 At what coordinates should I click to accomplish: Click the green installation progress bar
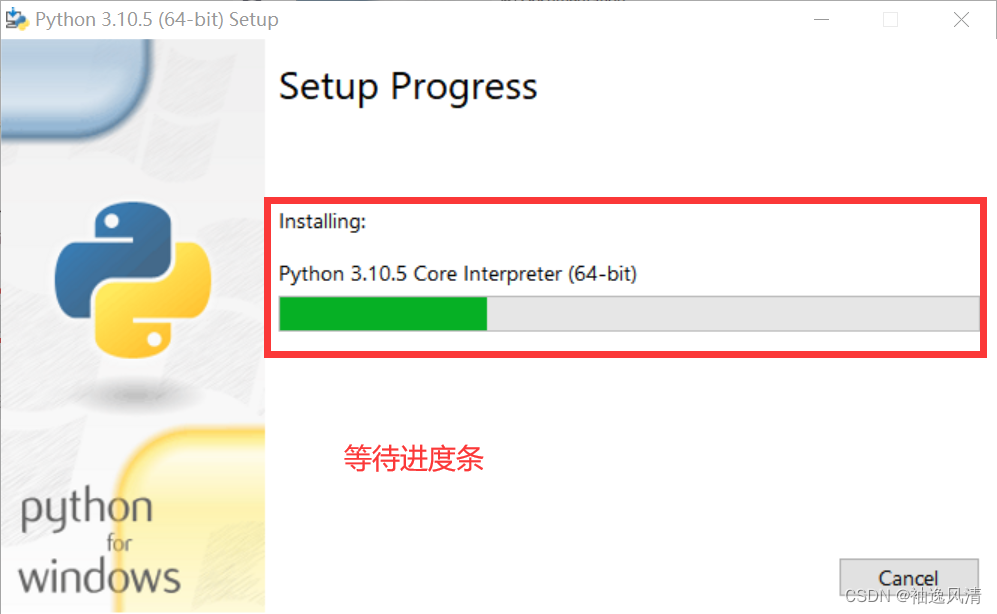tap(383, 314)
